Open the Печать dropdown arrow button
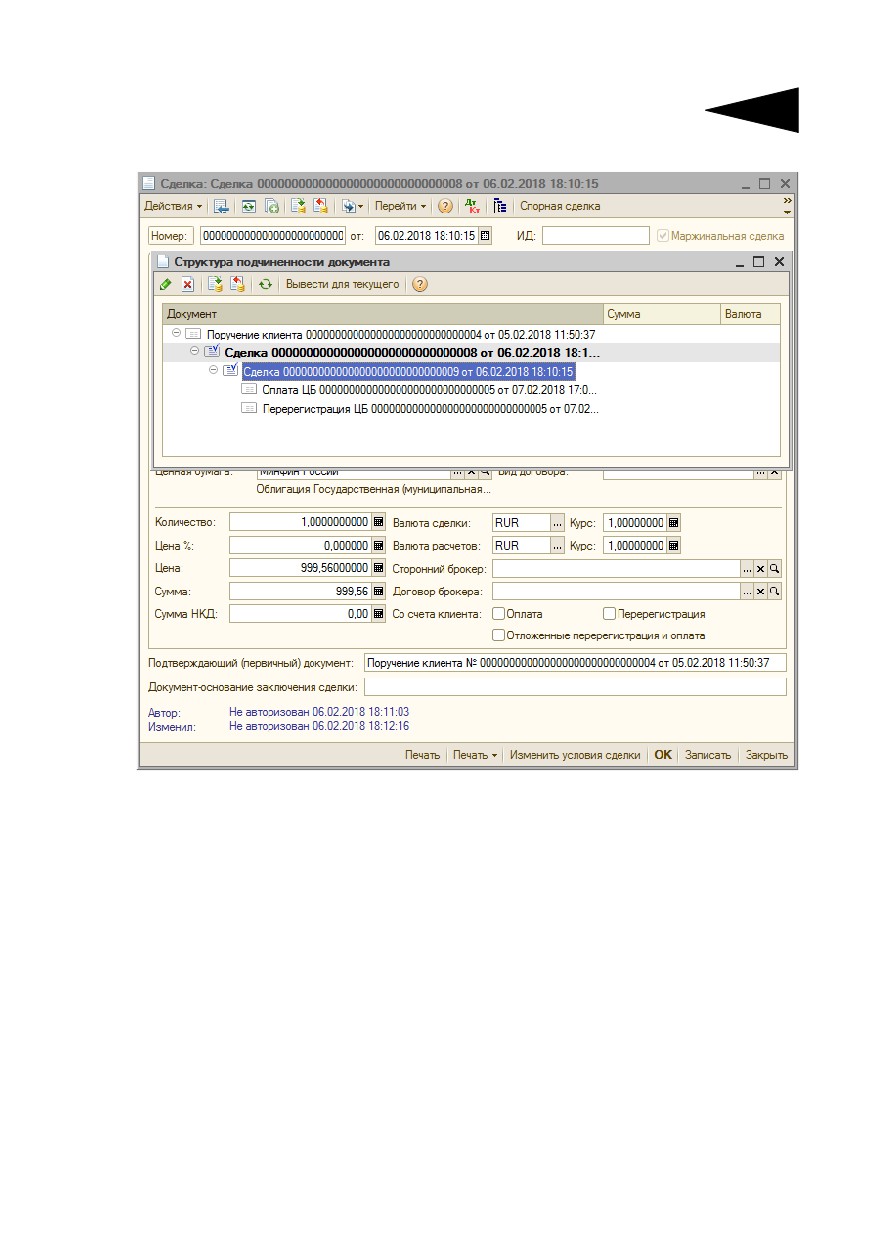875x1239 pixels. [475, 755]
